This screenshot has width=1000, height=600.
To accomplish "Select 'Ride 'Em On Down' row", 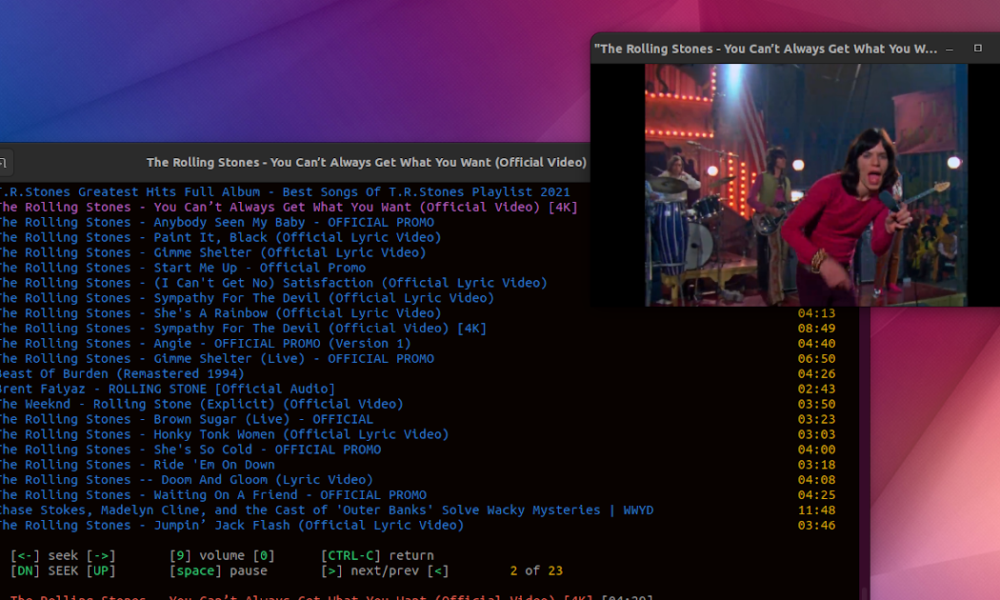I will tap(137, 465).
